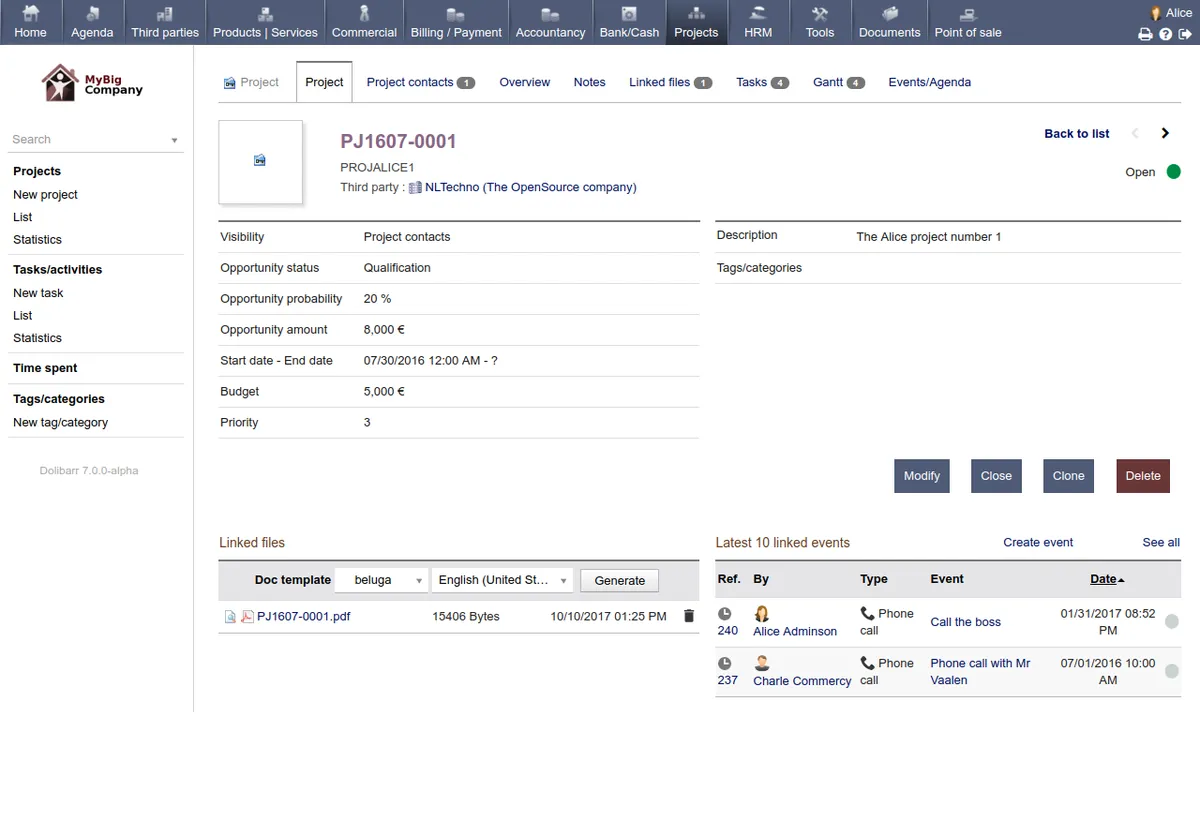Image resolution: width=1200 pixels, height=821 pixels.
Task: Click the preview icon before PJ1607-0001.pdf
Action: coord(230,617)
